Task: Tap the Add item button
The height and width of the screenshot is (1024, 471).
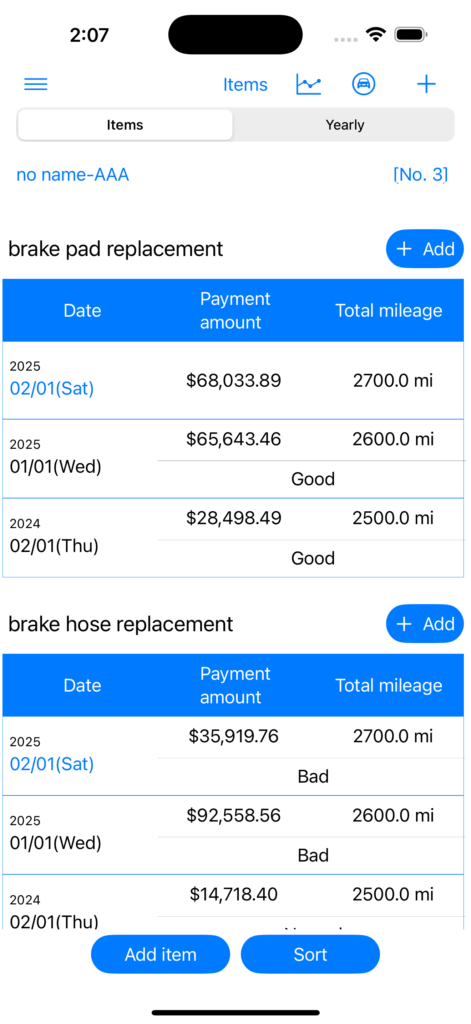Action: tap(161, 955)
